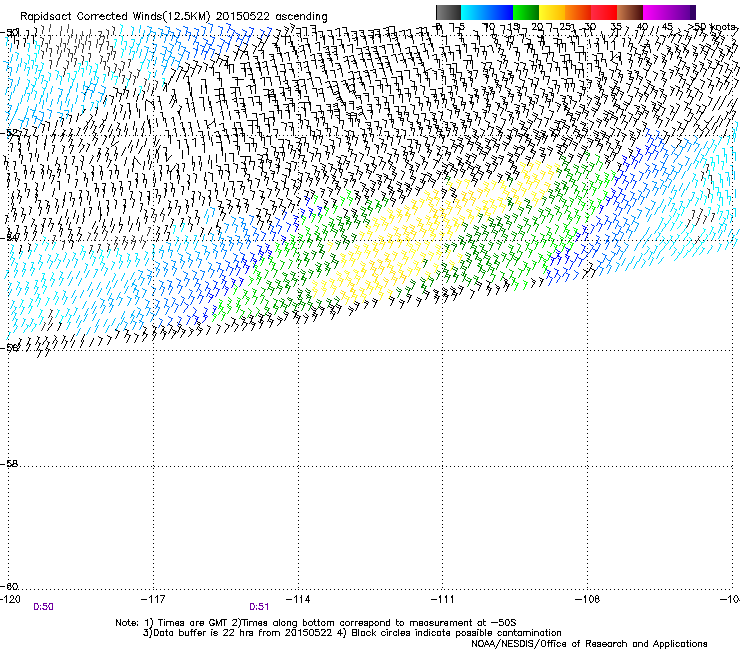Click the latitude label '-56'
This screenshot has height=650, width=740.
coord(9,348)
